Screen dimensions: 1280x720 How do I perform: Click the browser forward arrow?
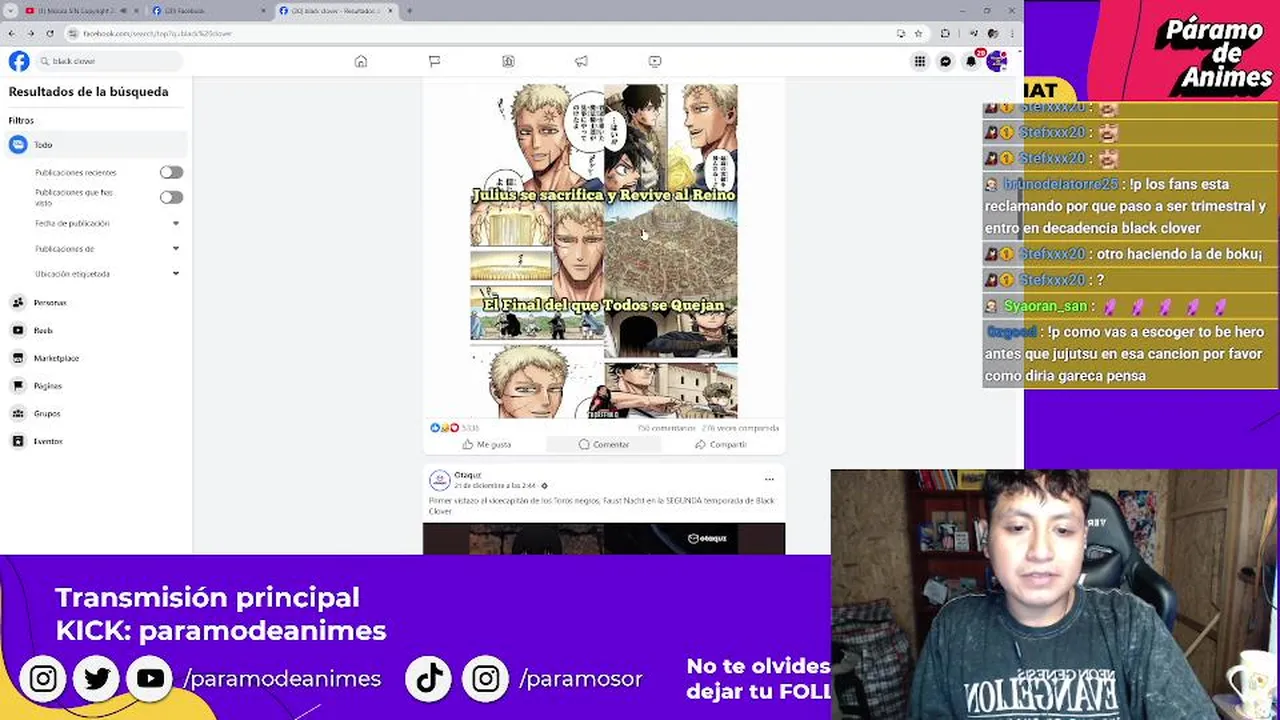coord(30,33)
